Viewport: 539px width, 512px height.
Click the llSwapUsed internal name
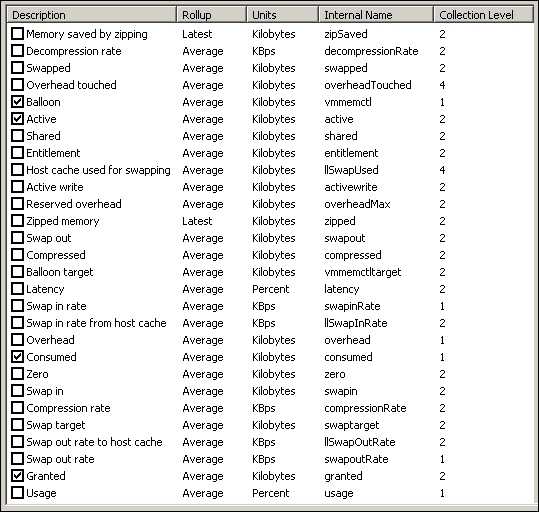coord(351,170)
